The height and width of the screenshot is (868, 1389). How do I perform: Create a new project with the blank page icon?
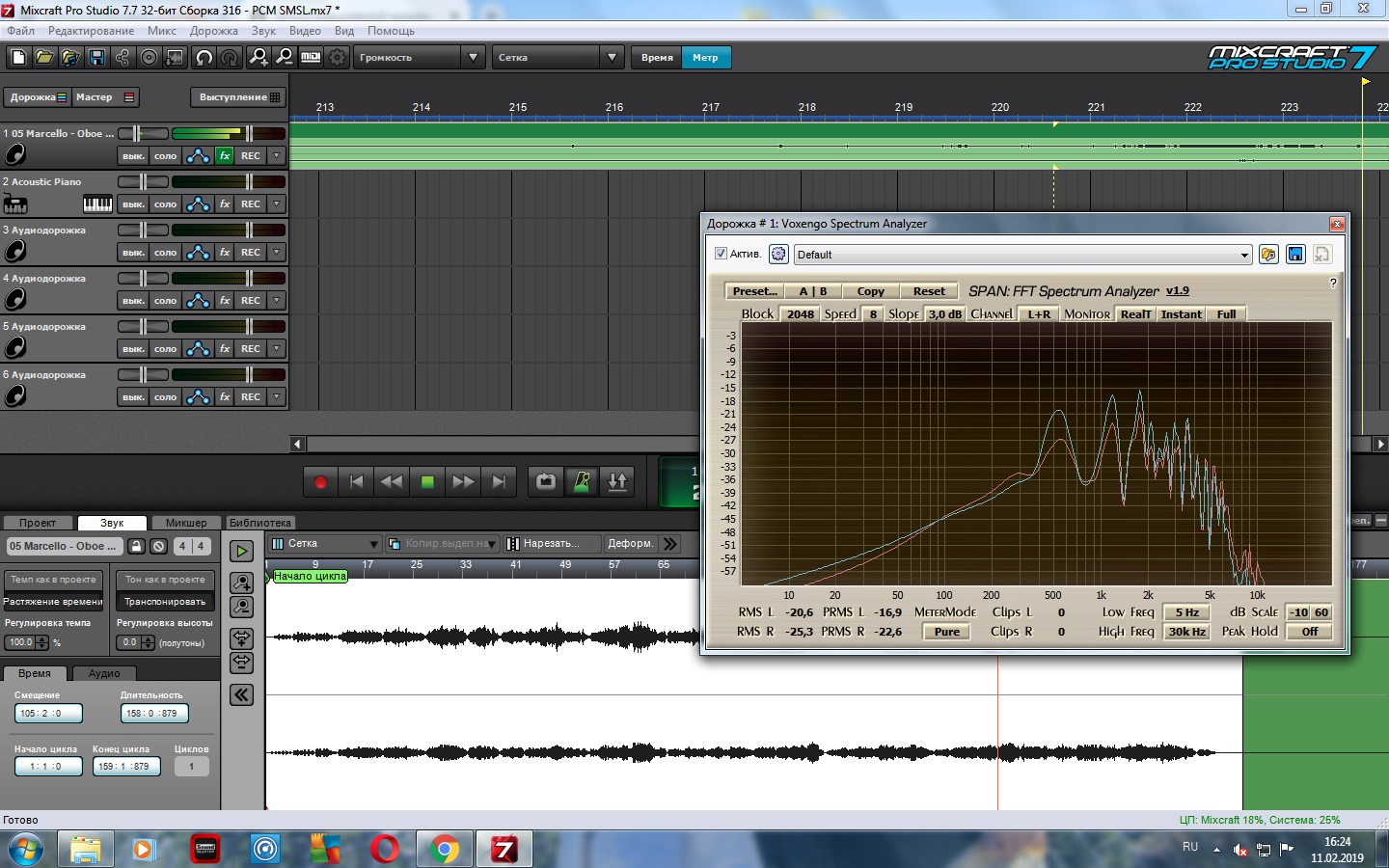[18, 58]
